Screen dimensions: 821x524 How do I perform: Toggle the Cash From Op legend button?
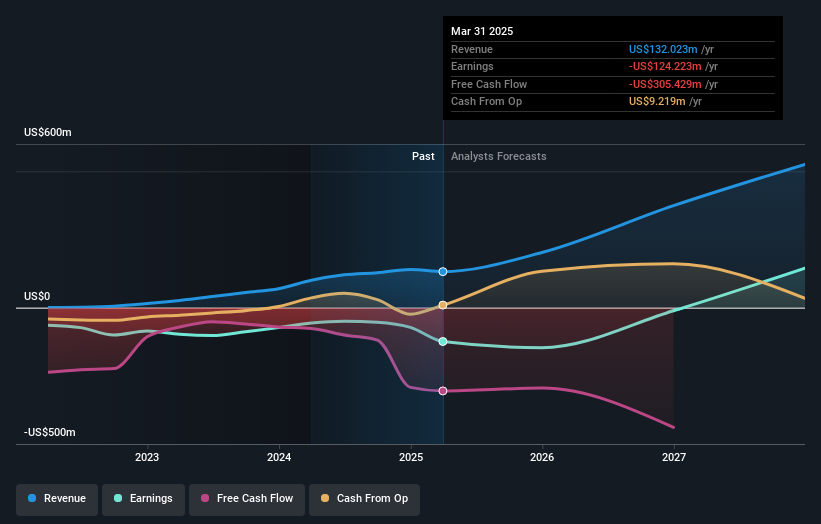point(364,499)
